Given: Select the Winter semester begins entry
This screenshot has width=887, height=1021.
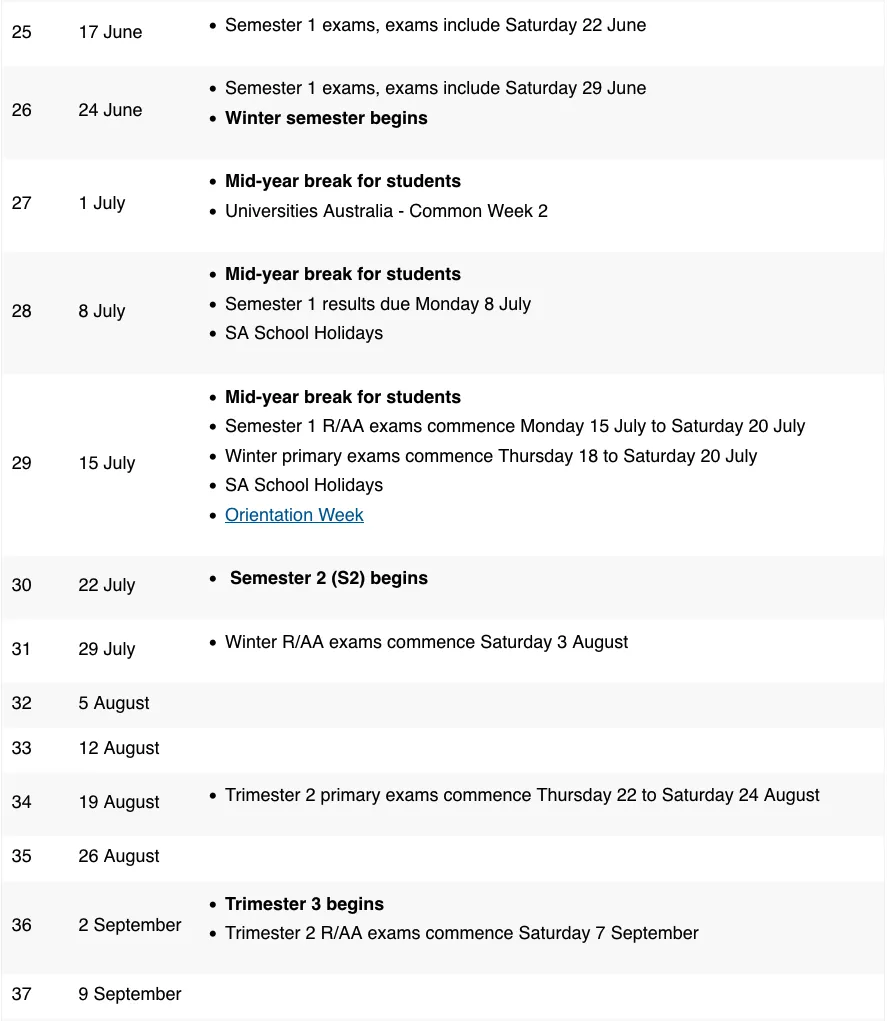Looking at the screenshot, I should [x=326, y=118].
